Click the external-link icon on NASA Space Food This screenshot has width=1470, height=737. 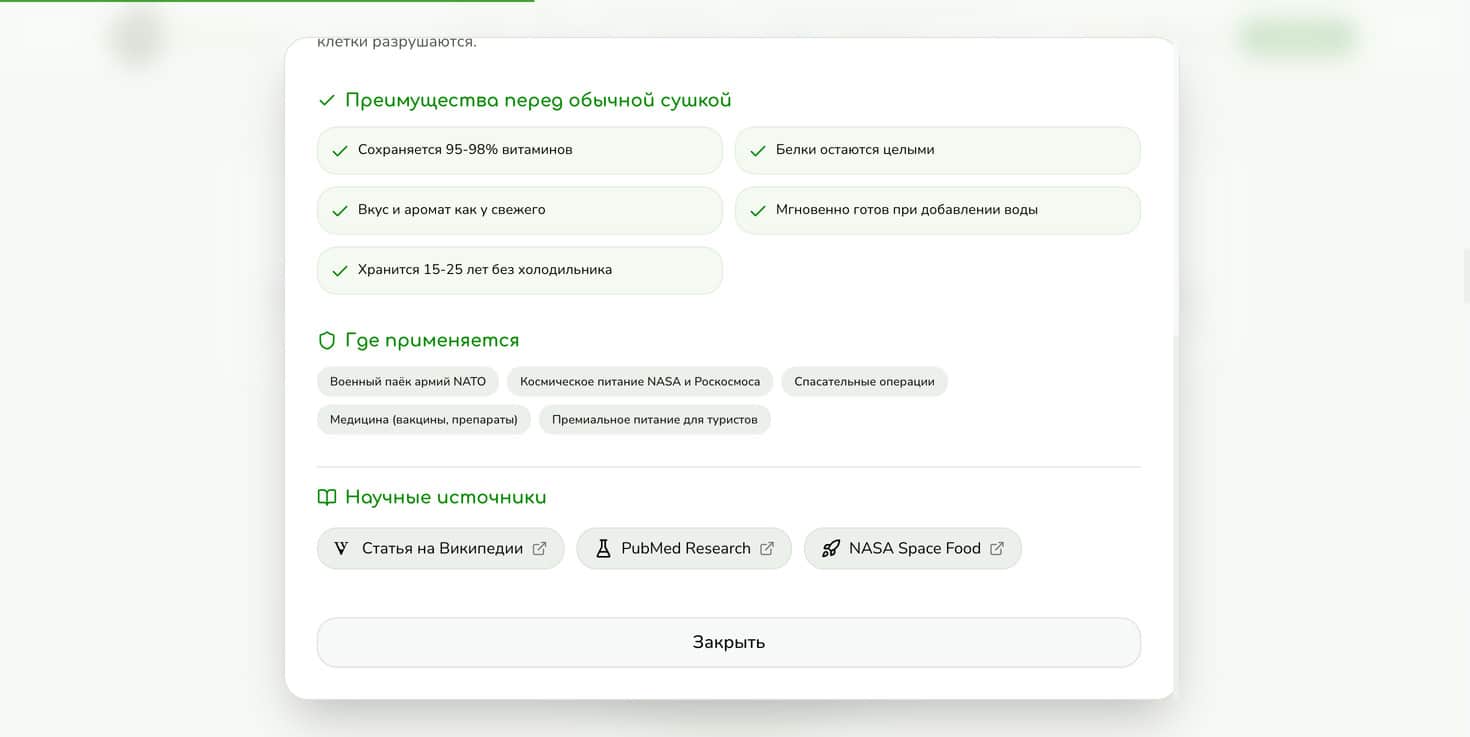[996, 548]
